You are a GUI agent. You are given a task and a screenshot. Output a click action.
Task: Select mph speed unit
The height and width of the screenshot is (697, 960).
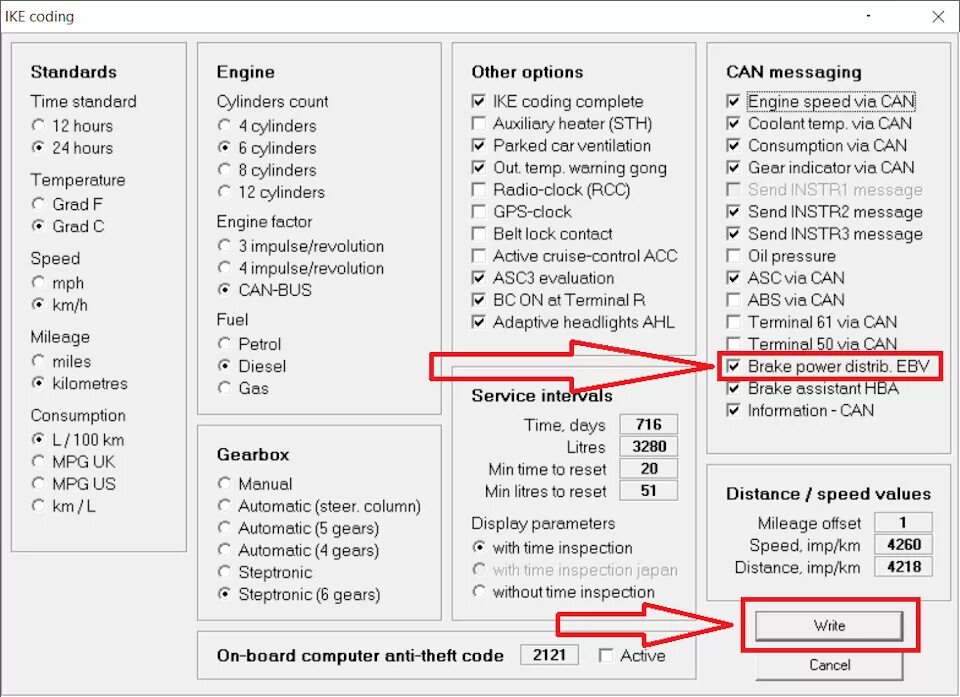click(x=38, y=282)
